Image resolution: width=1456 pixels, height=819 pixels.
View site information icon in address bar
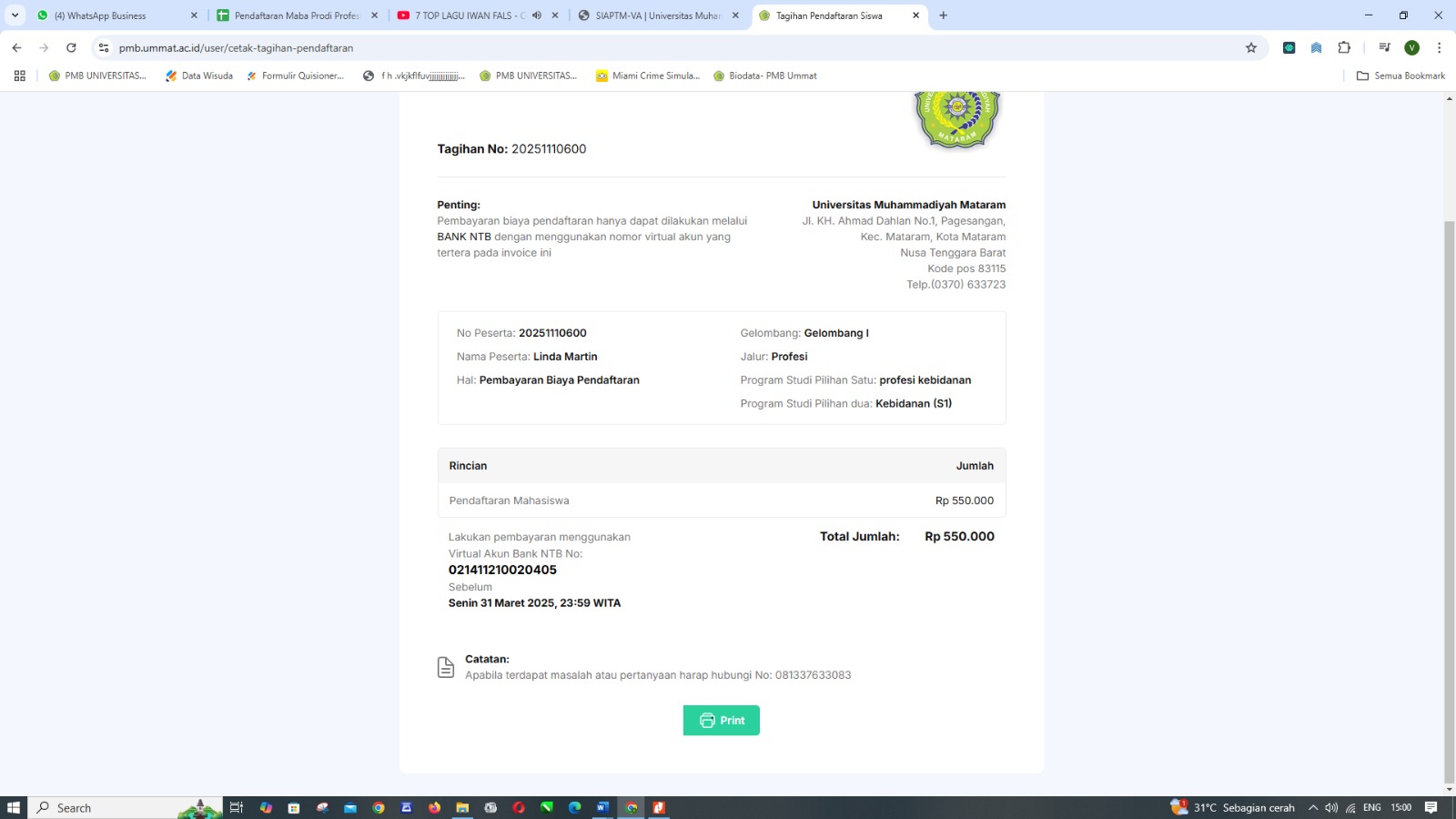coord(104,48)
